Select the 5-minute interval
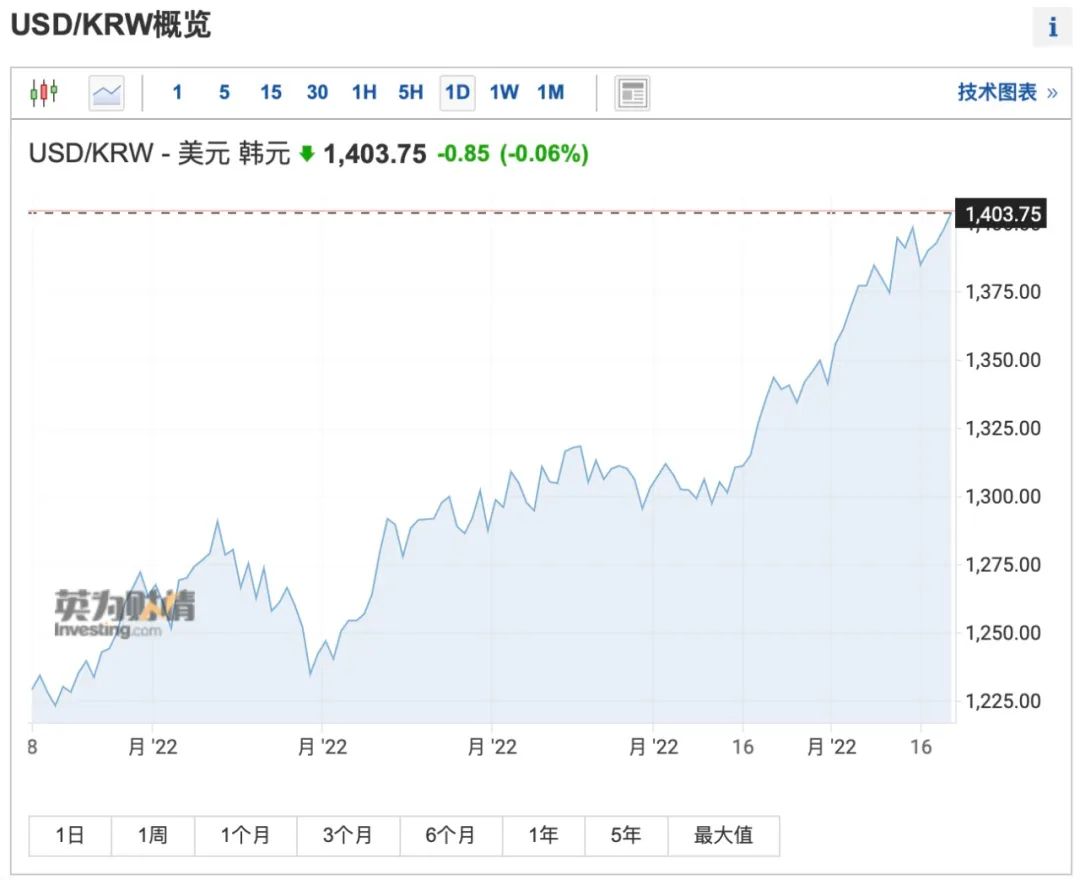 tap(224, 93)
